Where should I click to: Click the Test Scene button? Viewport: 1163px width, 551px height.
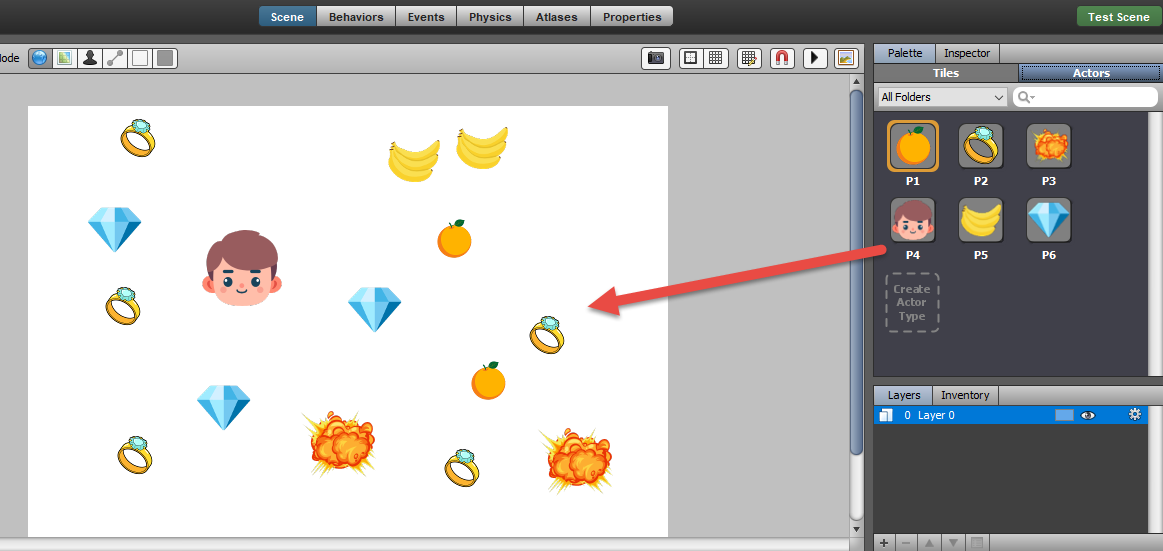point(1118,16)
